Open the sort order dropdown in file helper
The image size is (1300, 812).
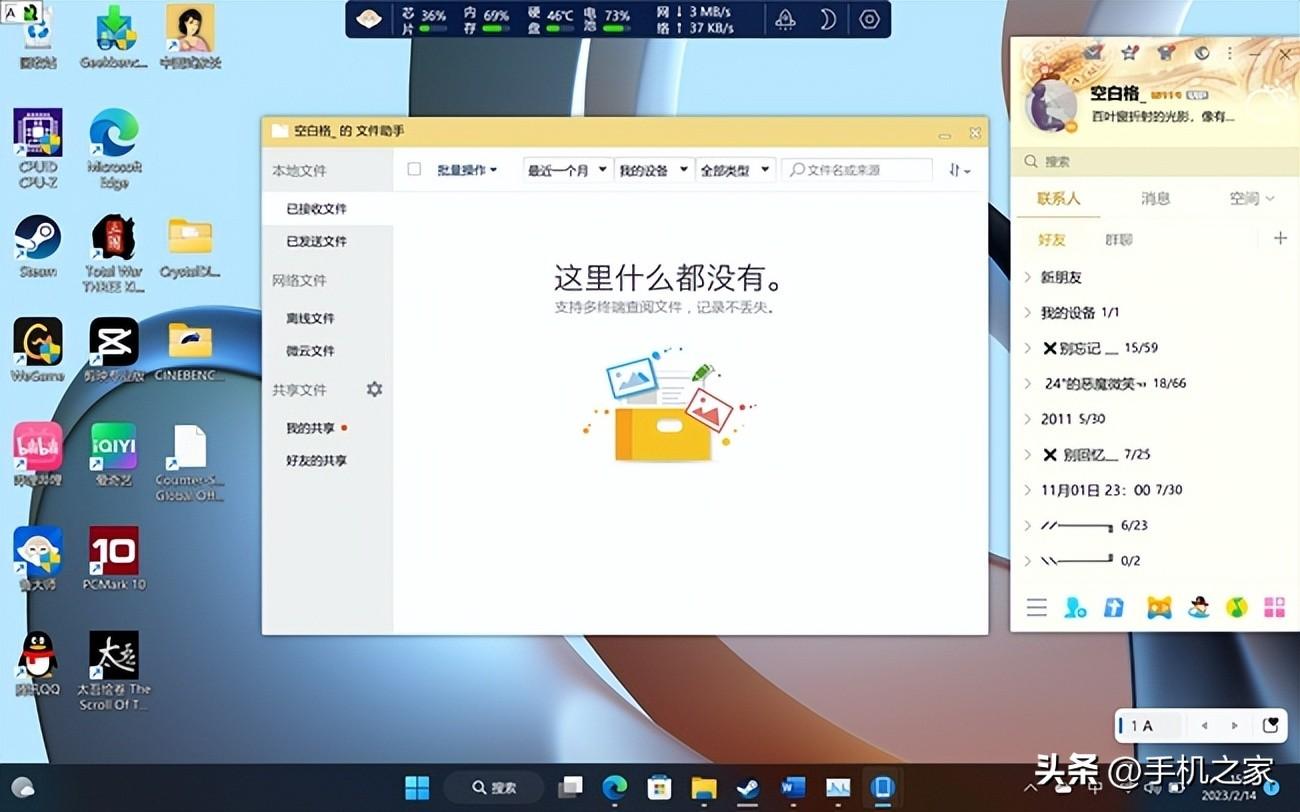960,171
